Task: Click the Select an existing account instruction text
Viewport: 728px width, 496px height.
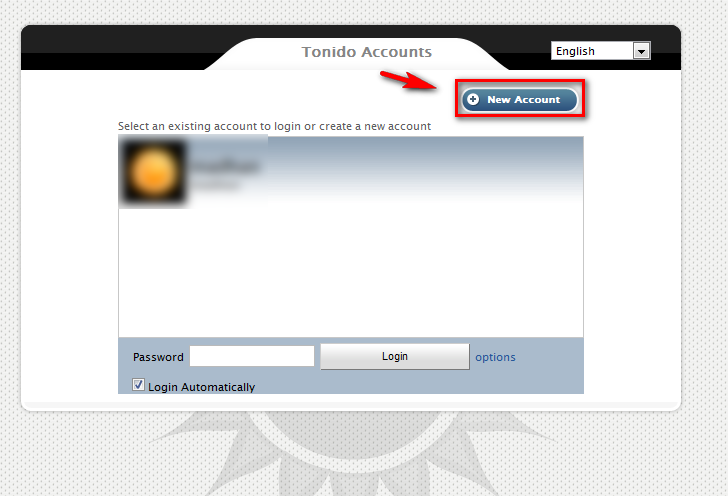Action: click(x=274, y=126)
